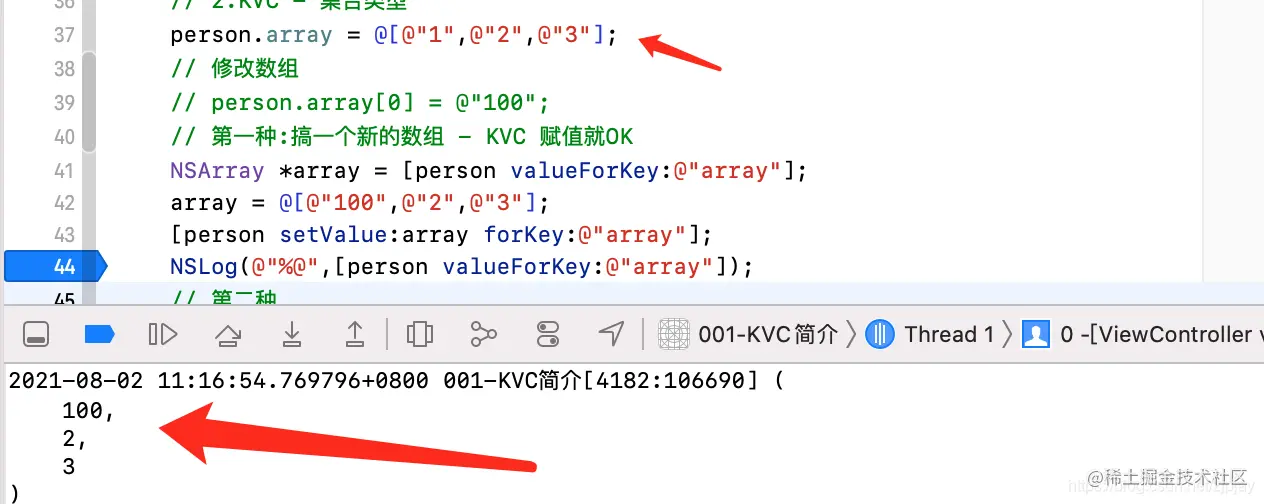This screenshot has width=1264, height=504.
Task: Select the 001-KVC简介 process in jump bar
Action: [748, 334]
